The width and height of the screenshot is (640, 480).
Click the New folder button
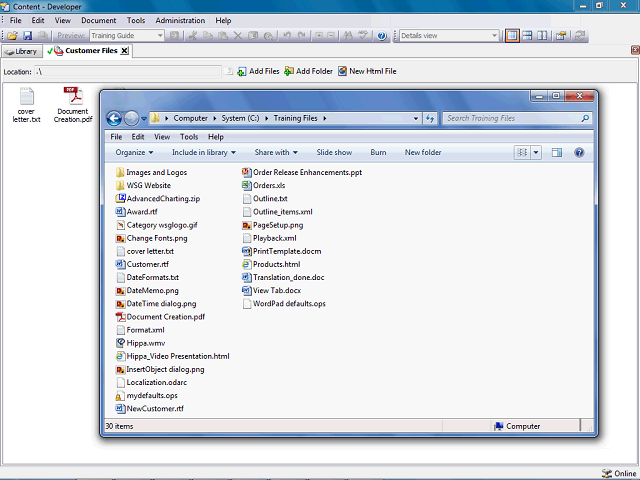click(423, 153)
